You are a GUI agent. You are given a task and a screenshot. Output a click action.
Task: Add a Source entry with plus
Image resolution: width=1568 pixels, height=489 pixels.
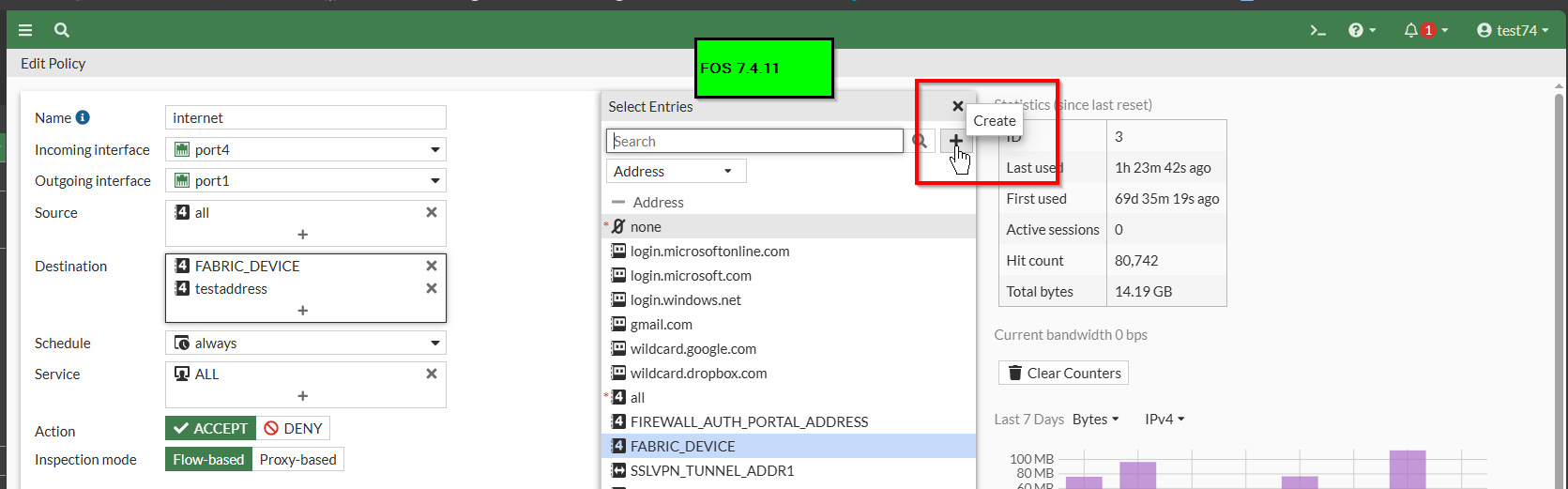click(302, 234)
